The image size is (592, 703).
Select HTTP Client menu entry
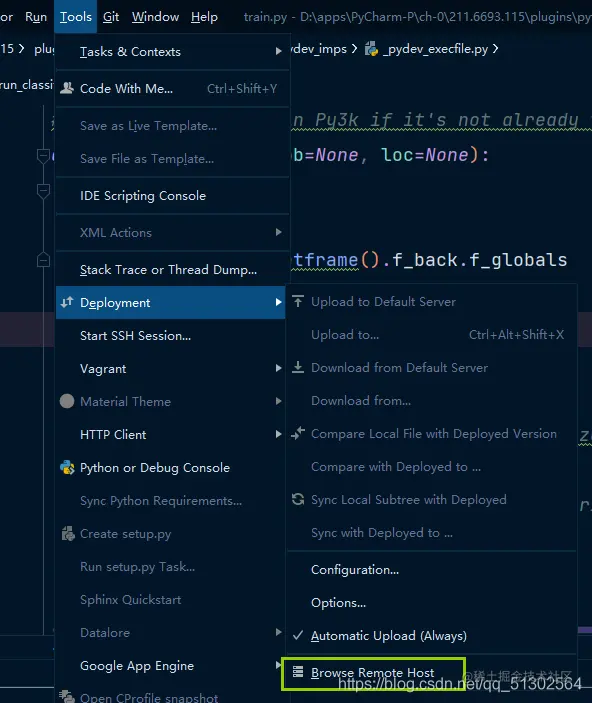point(170,434)
